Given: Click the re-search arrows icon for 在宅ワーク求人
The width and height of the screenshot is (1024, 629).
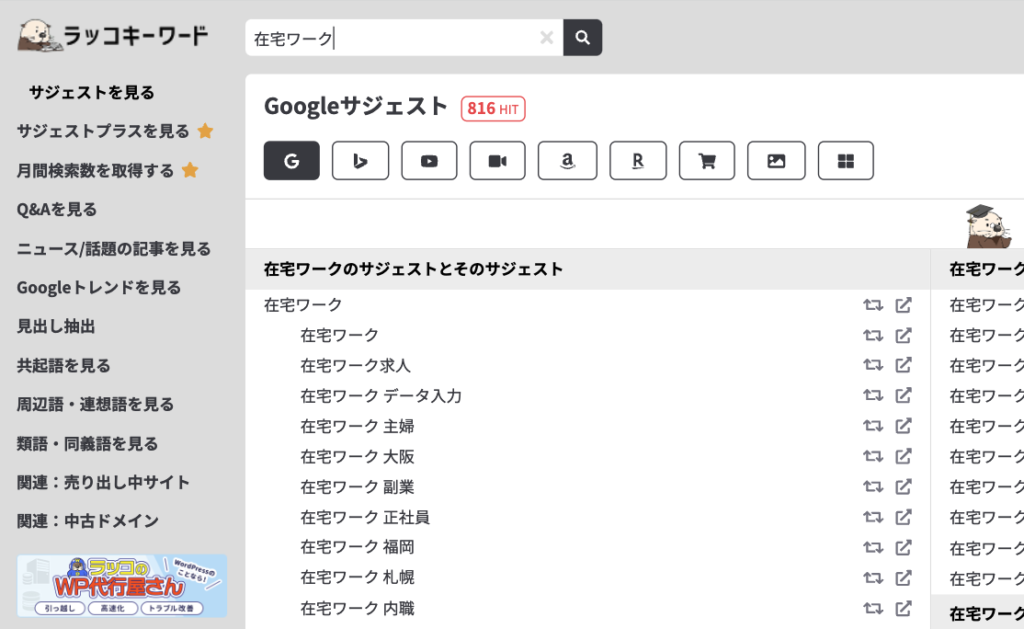Looking at the screenshot, I should coord(872,365).
